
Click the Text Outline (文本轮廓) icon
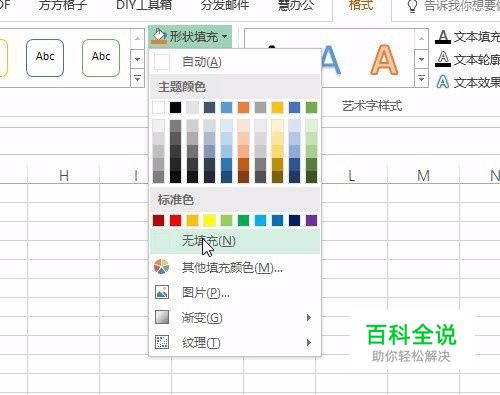coord(443,59)
